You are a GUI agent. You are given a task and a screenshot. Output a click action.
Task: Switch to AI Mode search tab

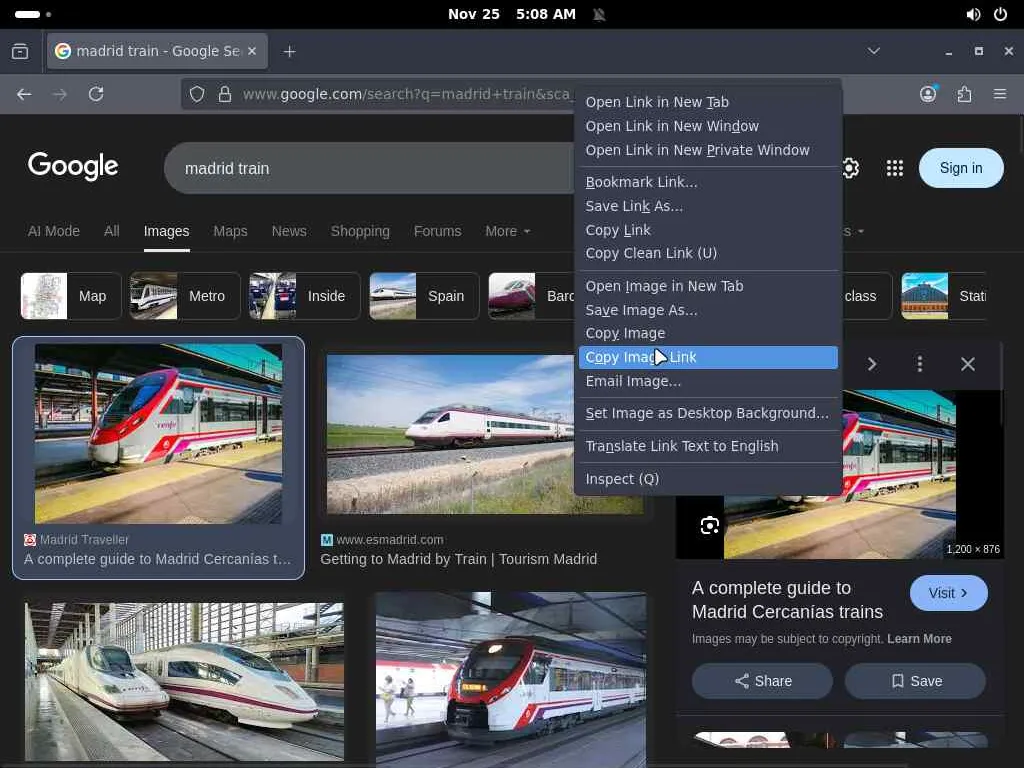[54, 231]
